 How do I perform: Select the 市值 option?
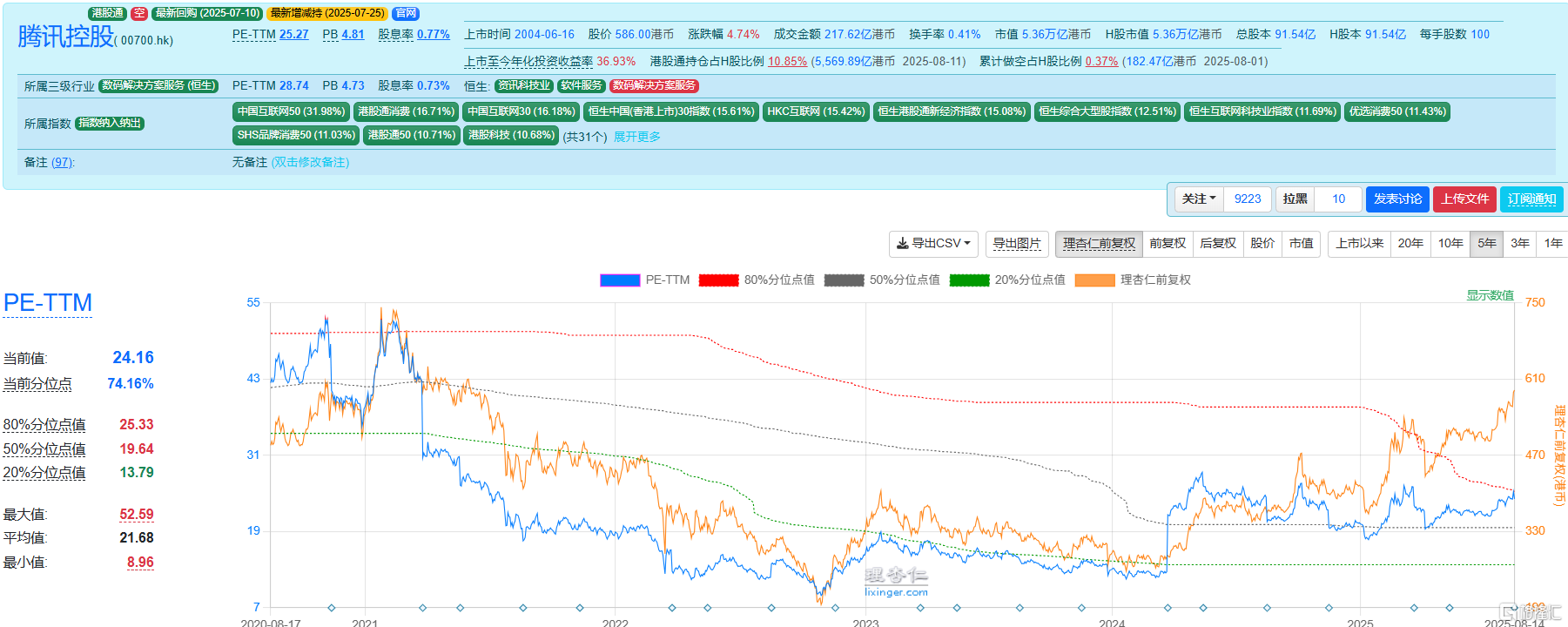1301,244
